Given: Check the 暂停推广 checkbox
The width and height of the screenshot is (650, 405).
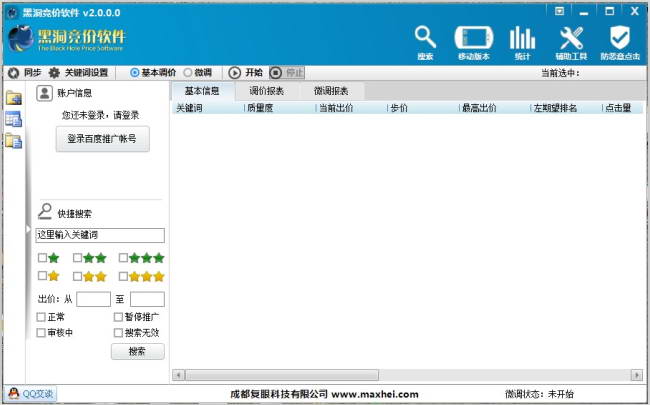Looking at the screenshot, I should [119, 317].
